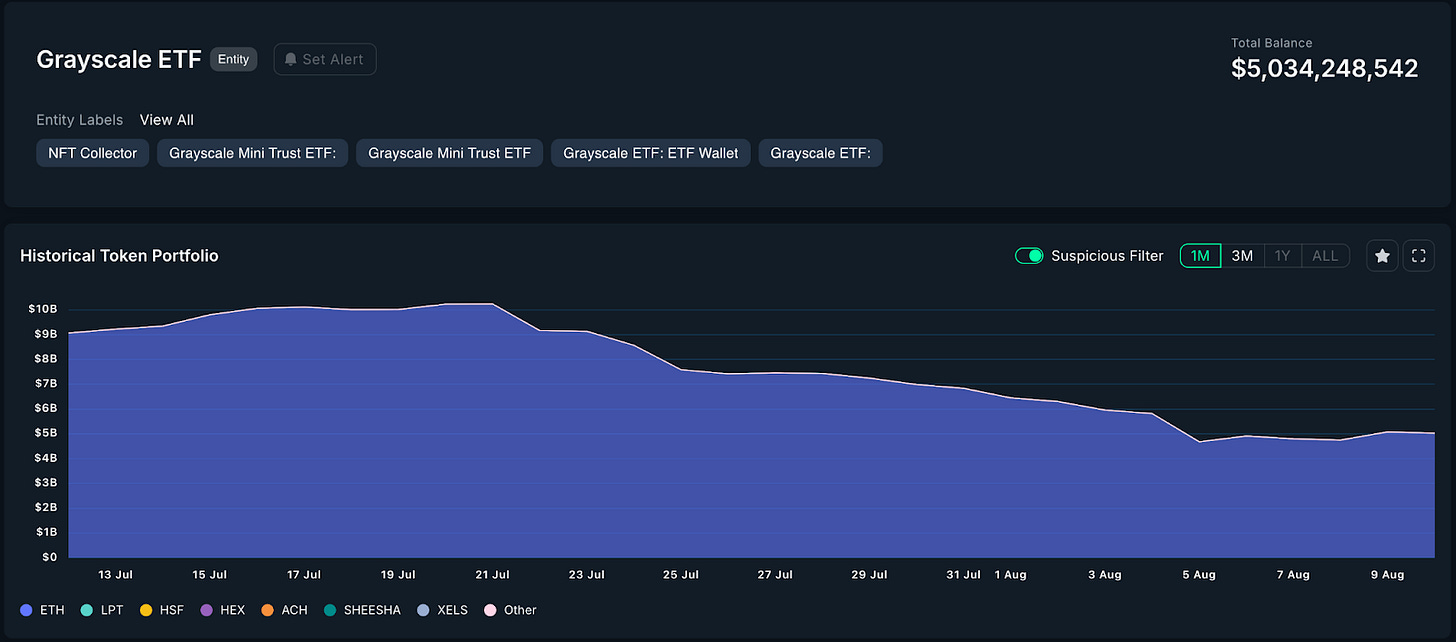1456x642 pixels.
Task: Toggle HEX series in legend
Action: [x=223, y=610]
